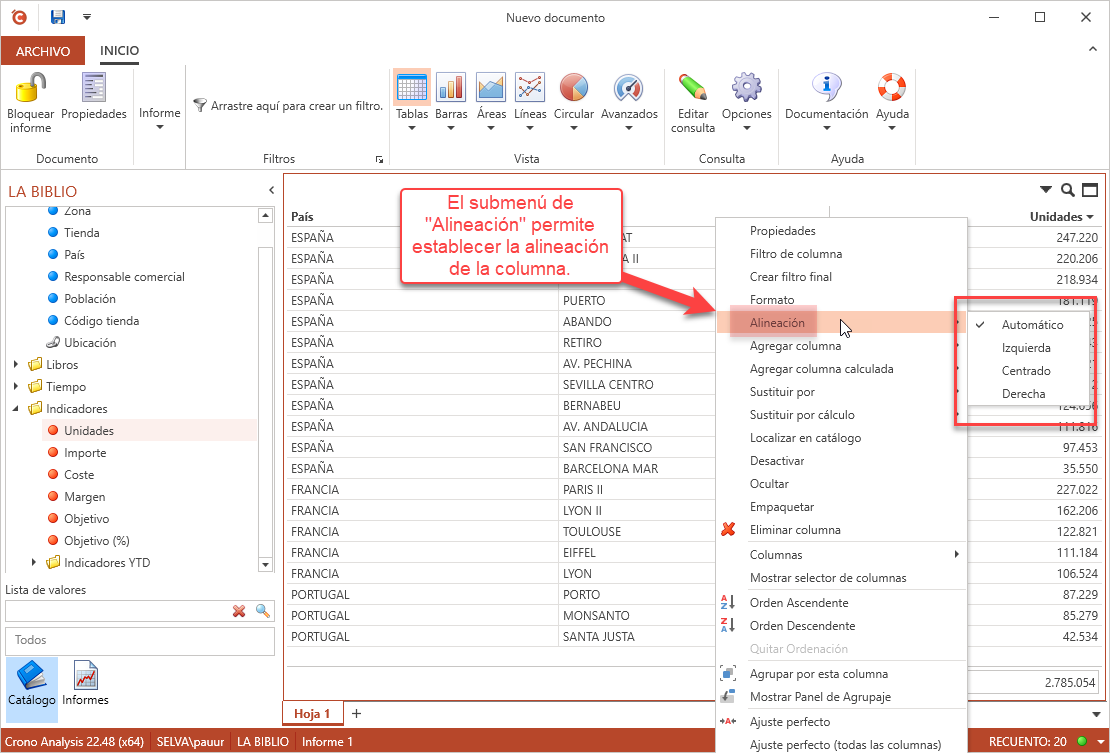This screenshot has height=753, width=1110.
Task: Select the checked Automático alignment option
Action: 1032,325
